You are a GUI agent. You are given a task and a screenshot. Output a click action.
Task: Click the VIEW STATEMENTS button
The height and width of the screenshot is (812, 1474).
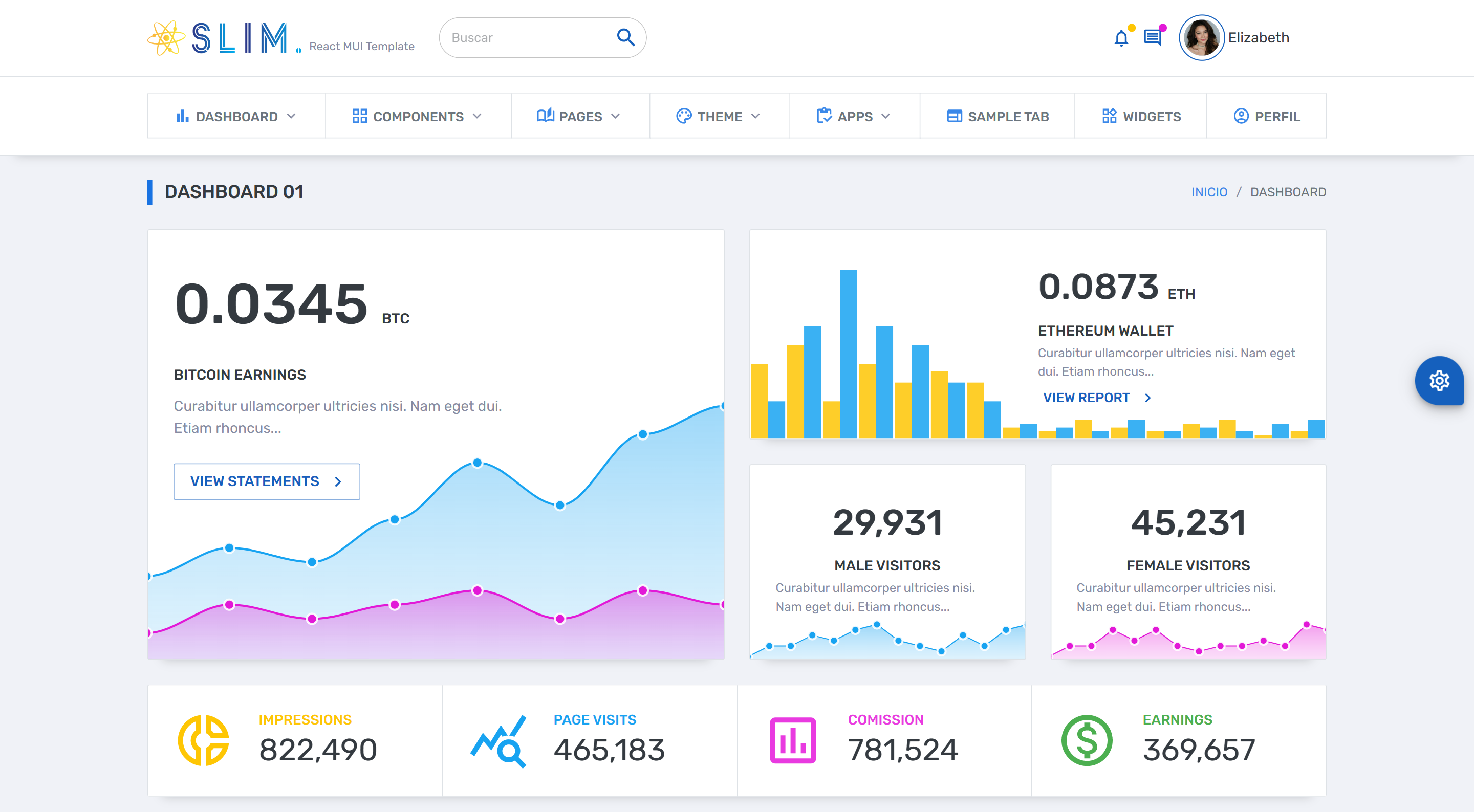[x=267, y=482]
